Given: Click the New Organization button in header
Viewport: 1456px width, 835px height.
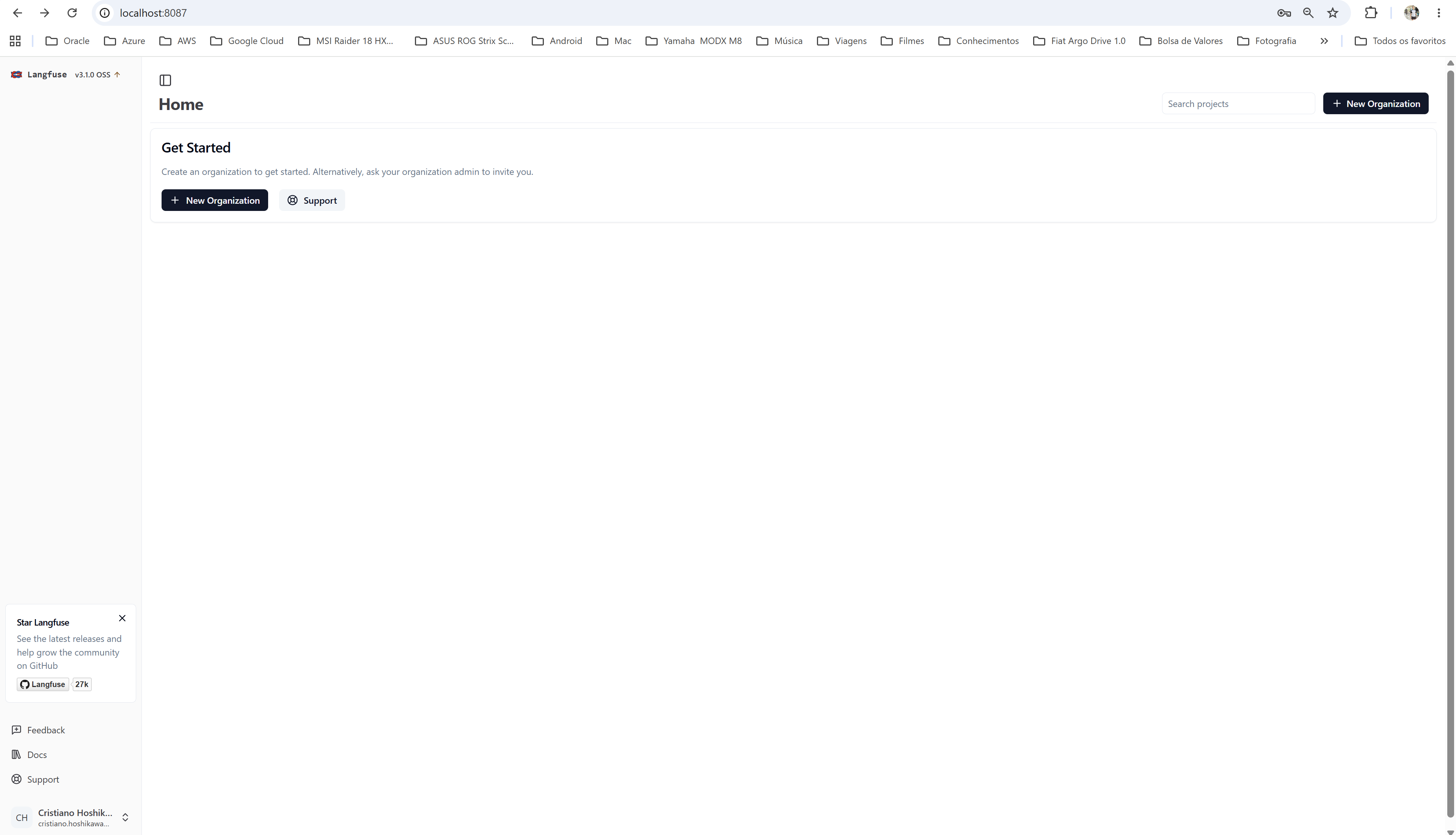Looking at the screenshot, I should pos(1376,103).
